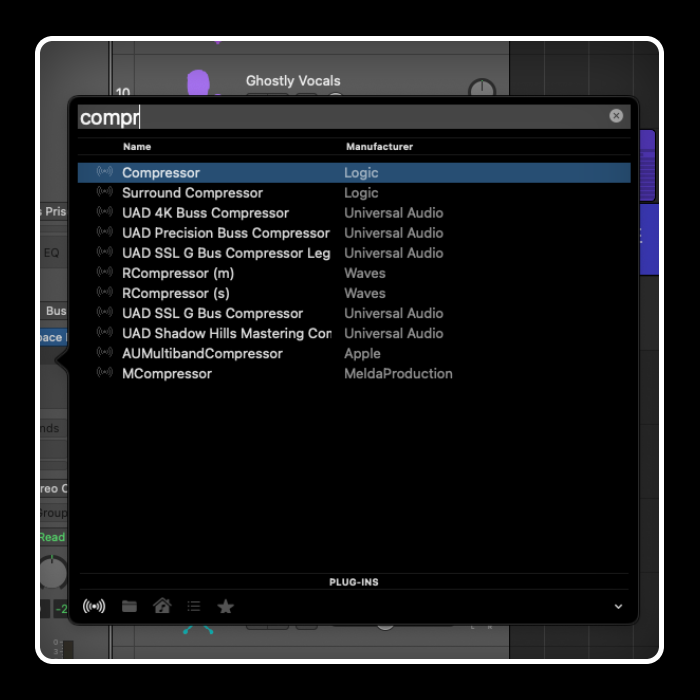This screenshot has width=700, height=700.
Task: Open the folder browser icon in bottom bar
Action: point(129,606)
